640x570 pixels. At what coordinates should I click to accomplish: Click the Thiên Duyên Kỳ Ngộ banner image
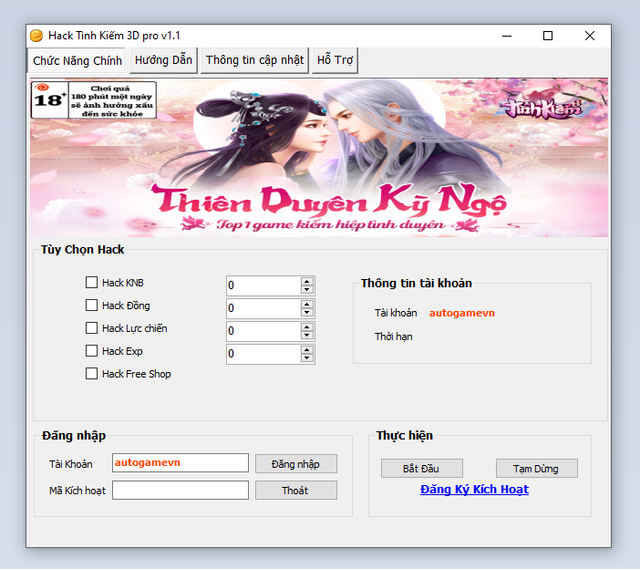[319, 158]
